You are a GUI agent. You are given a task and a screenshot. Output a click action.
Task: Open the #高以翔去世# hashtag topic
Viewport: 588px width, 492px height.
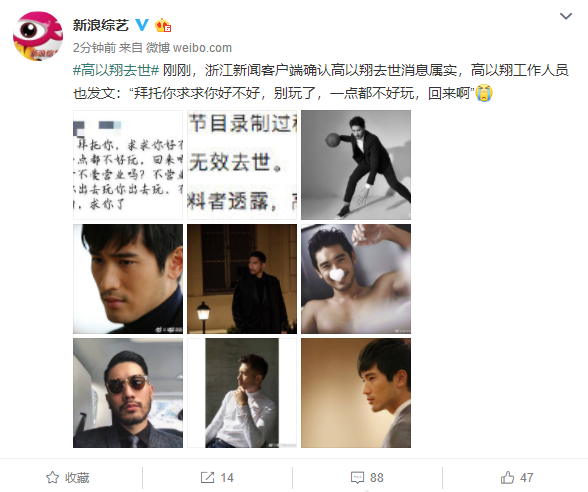coord(116,70)
